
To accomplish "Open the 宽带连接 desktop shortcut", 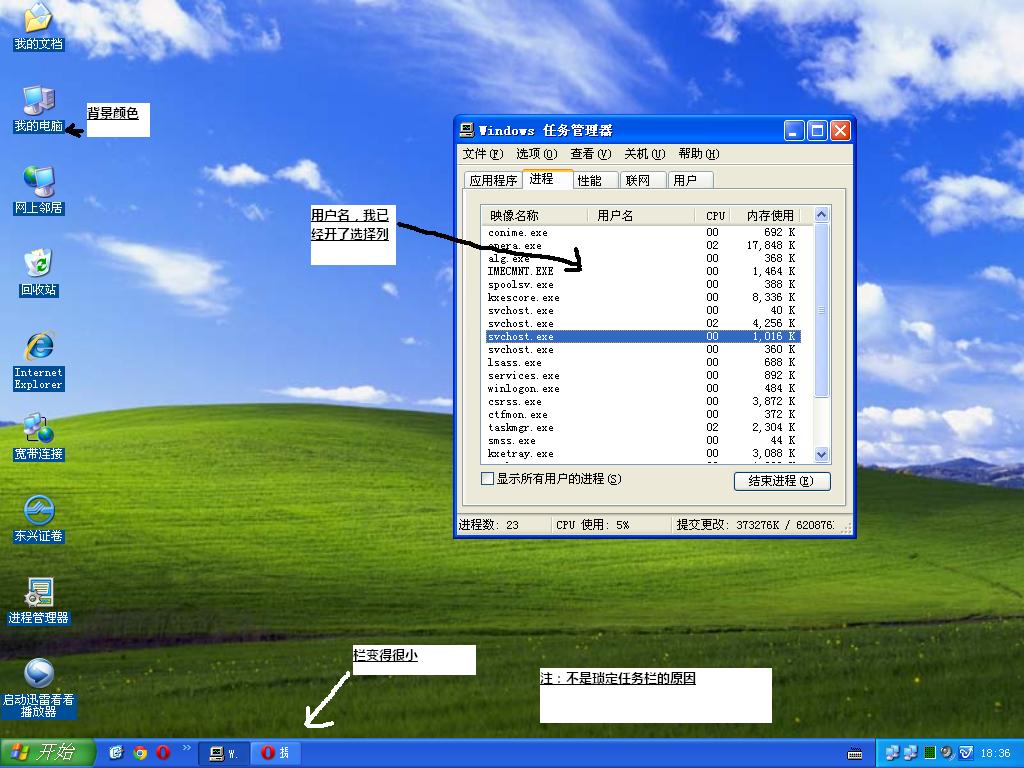I will (39, 436).
